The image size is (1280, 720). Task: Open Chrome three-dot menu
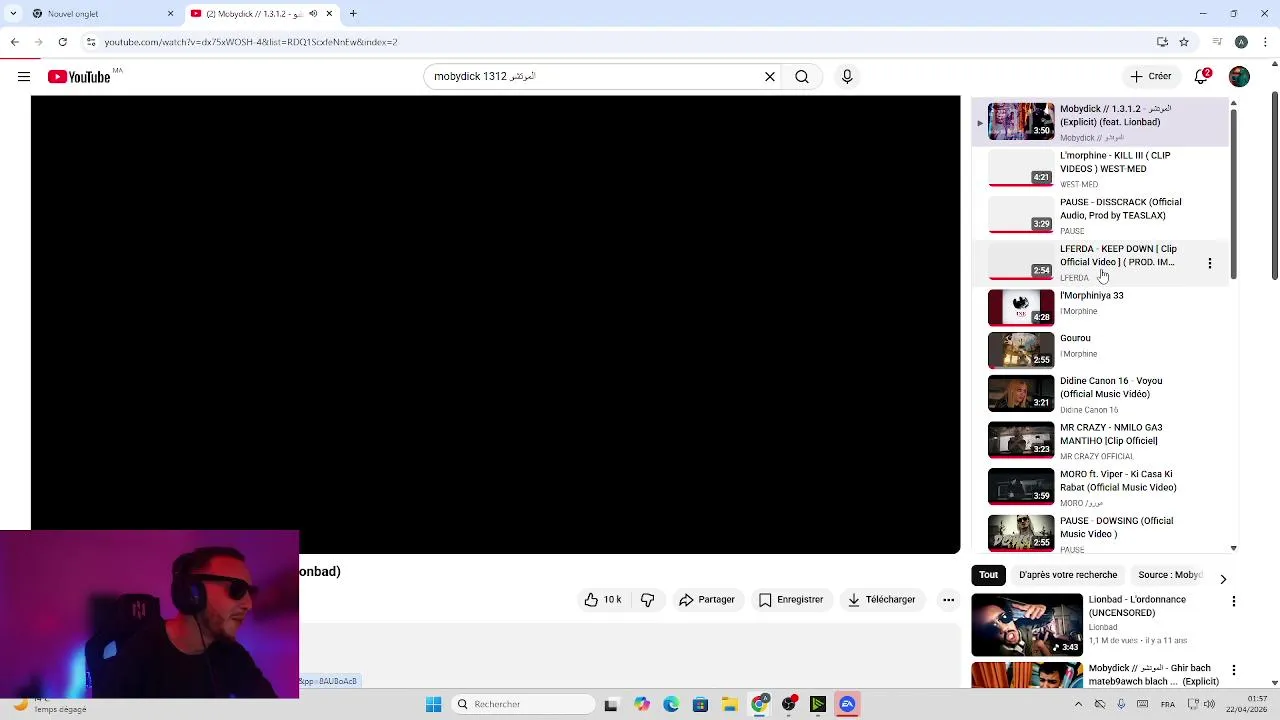tap(1265, 42)
